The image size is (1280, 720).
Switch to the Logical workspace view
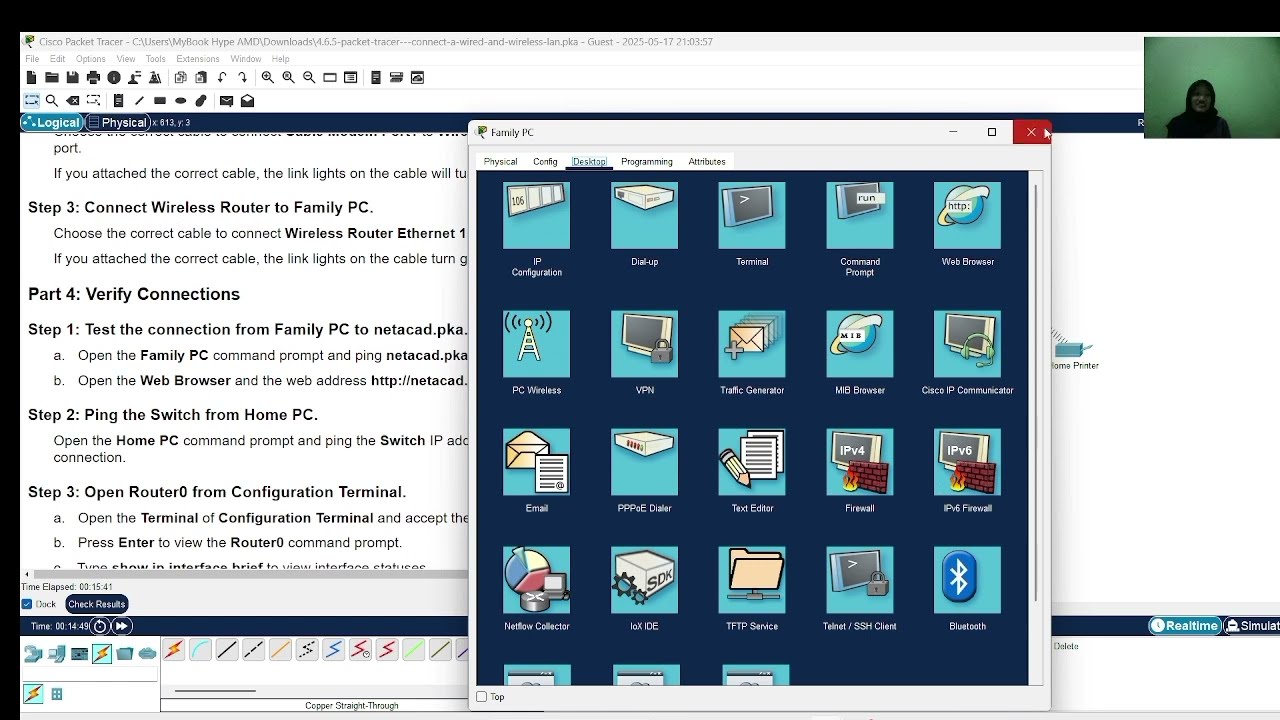pos(51,122)
